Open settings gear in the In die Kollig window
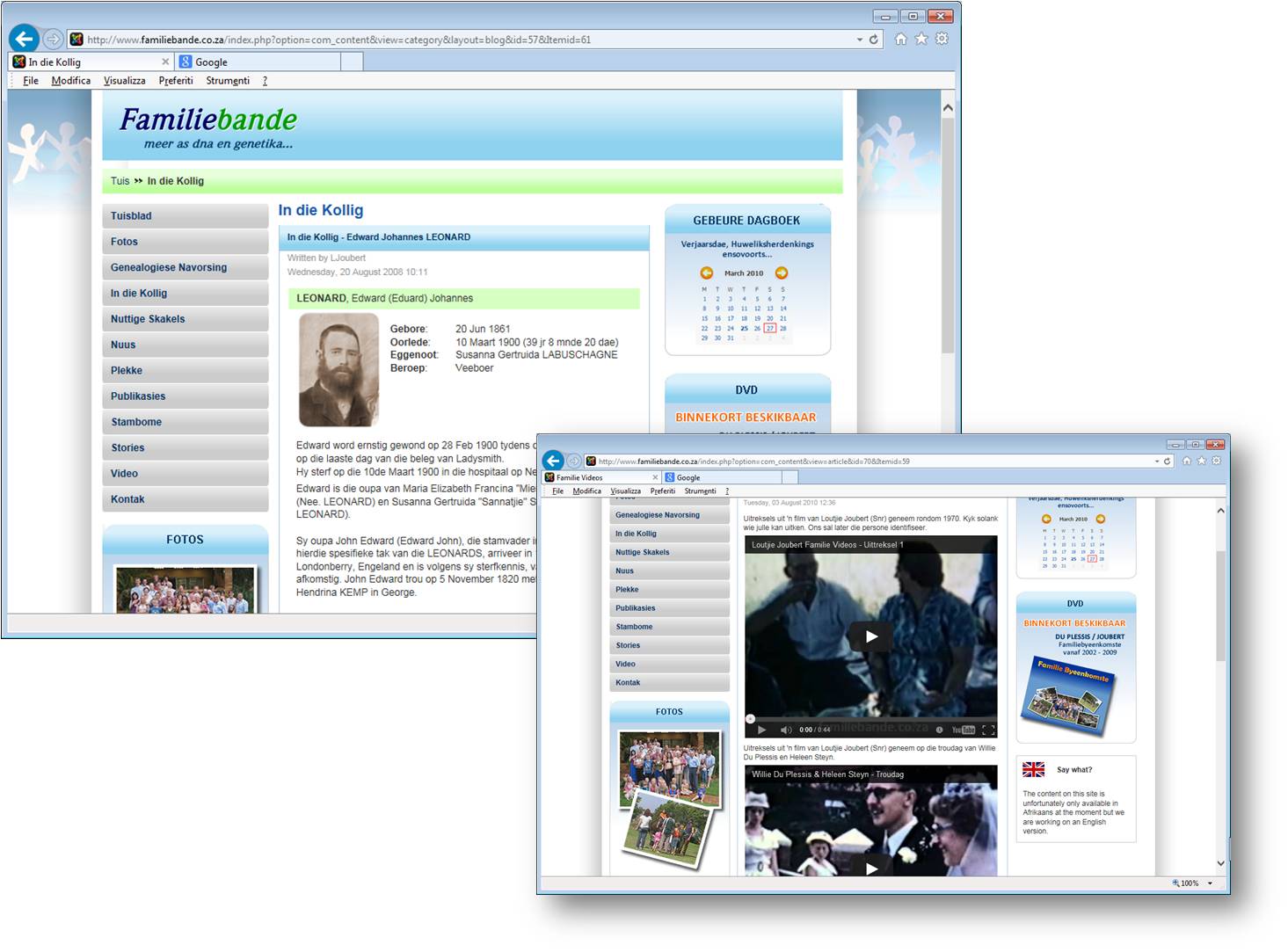This screenshot has height=952, width=1288. click(x=942, y=39)
